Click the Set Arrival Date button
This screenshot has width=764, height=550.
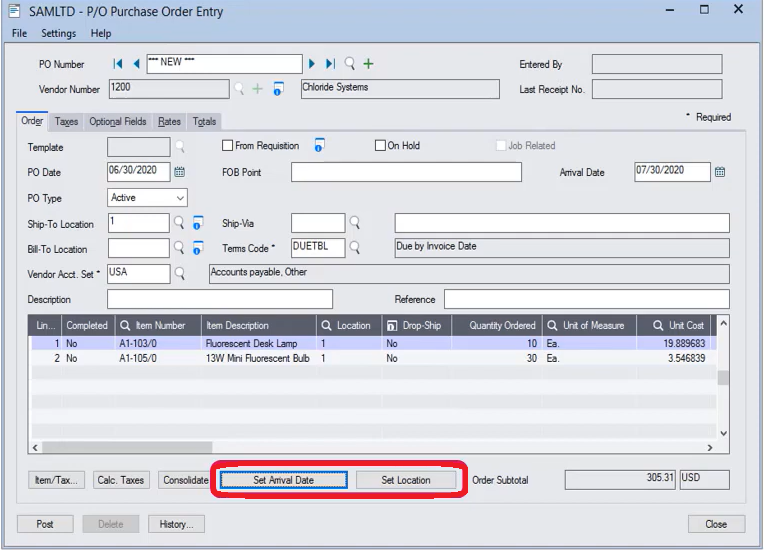(283, 480)
